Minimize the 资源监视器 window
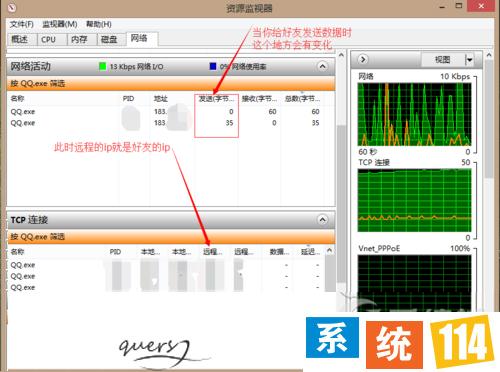 tap(442, 7)
